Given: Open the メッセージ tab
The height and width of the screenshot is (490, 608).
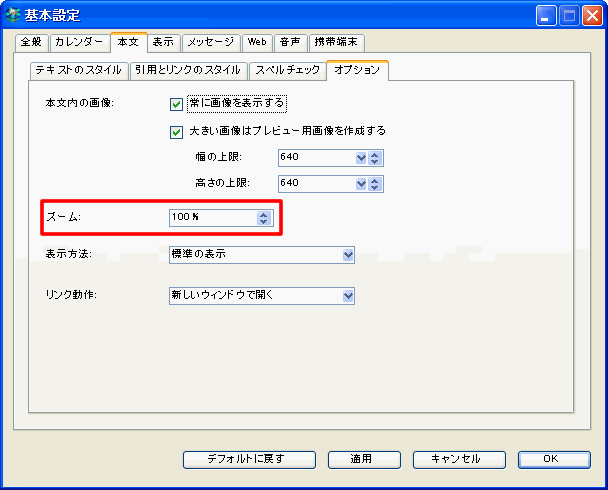Looking at the screenshot, I should point(211,42).
